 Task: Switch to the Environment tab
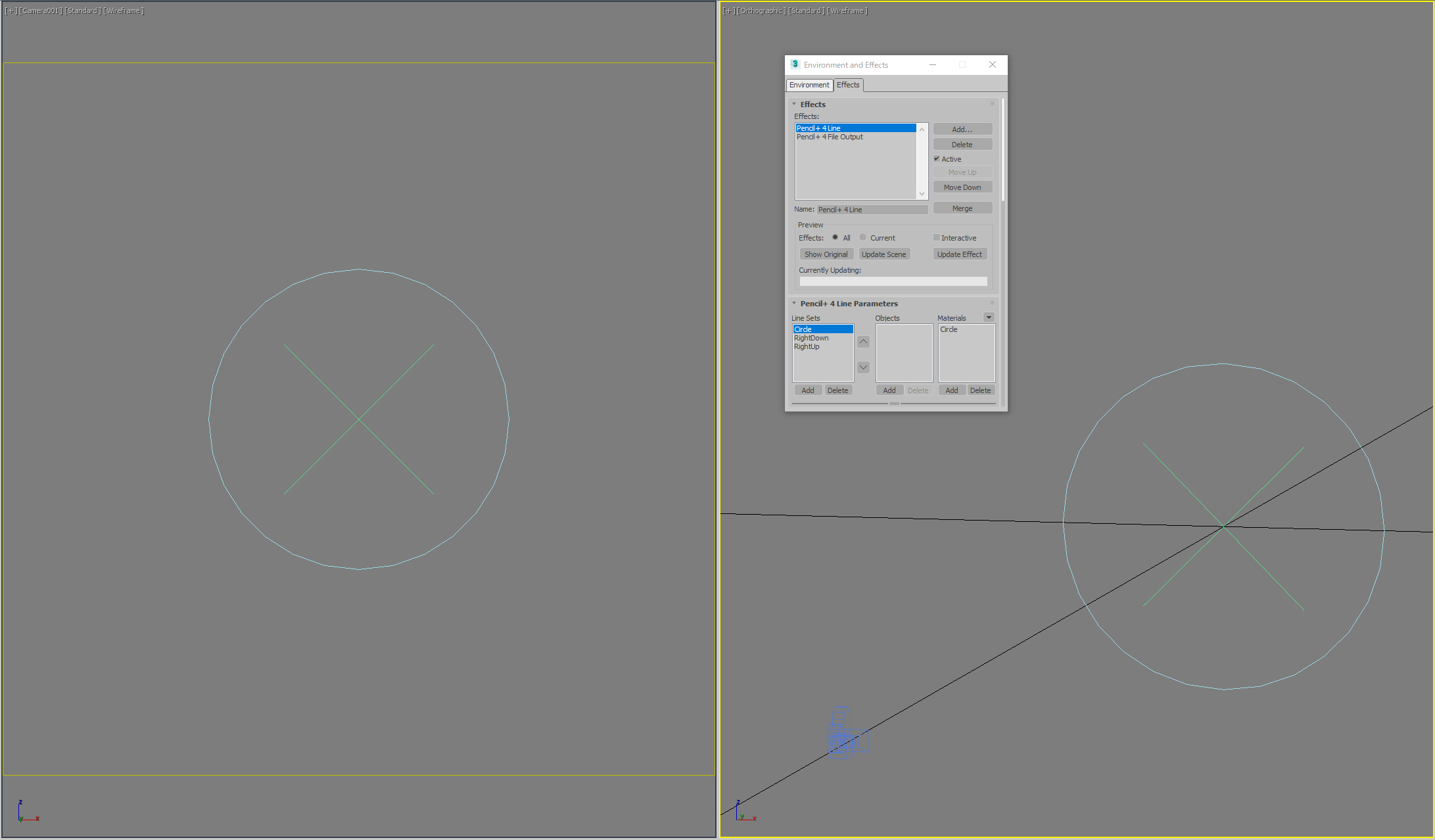(809, 85)
